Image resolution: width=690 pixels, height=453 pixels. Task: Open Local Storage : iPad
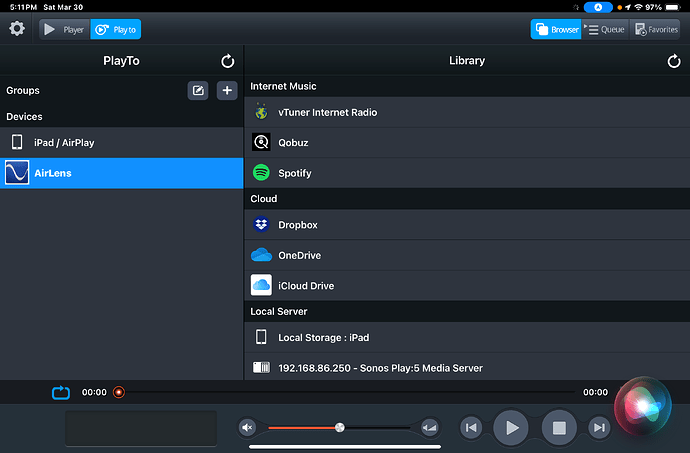pyautogui.click(x=467, y=338)
